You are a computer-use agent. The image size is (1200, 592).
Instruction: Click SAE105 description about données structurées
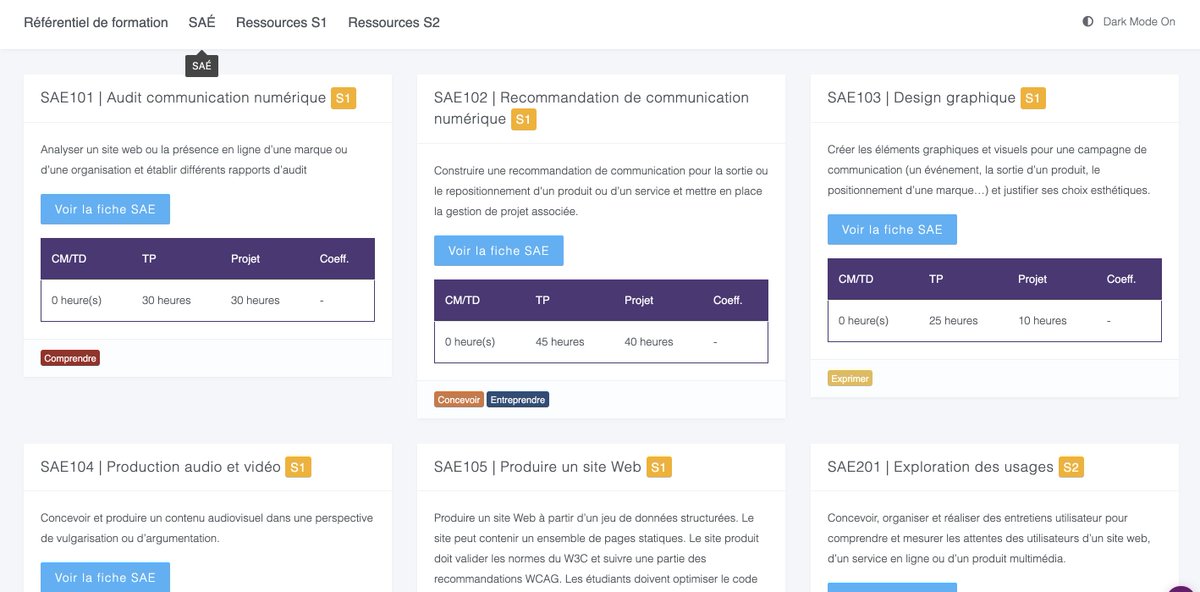594,548
